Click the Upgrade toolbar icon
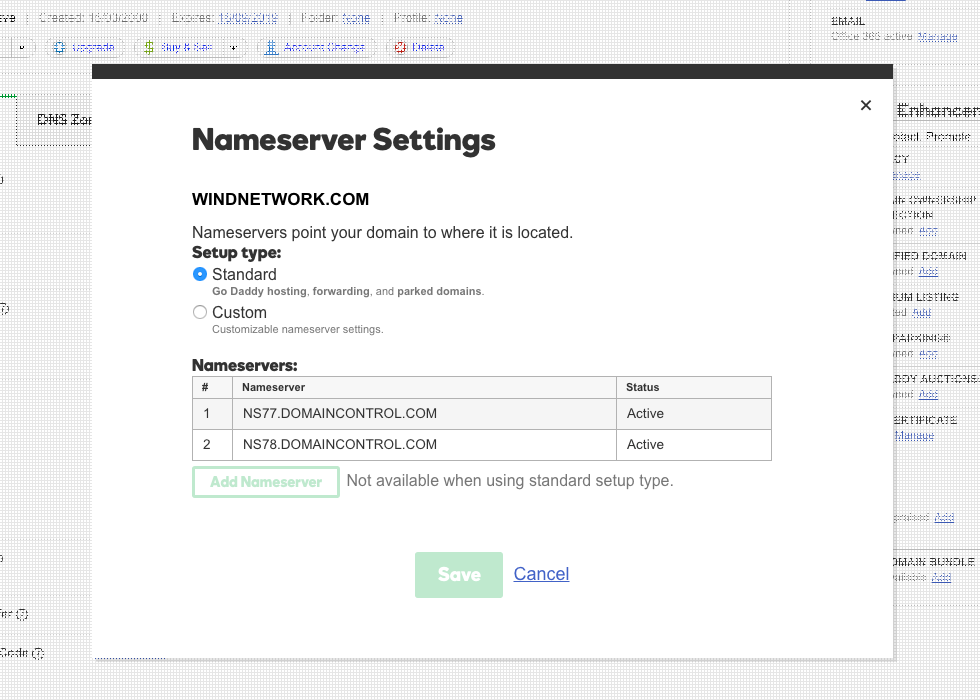Image resolution: width=980 pixels, height=700 pixels. click(x=60, y=47)
